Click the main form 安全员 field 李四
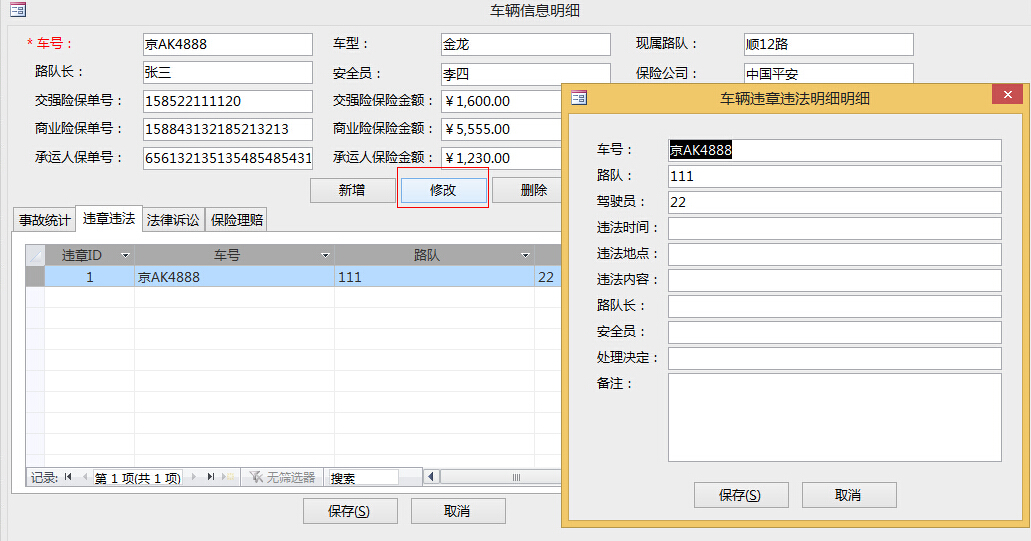Viewport: 1031px width, 541px height. coord(525,74)
